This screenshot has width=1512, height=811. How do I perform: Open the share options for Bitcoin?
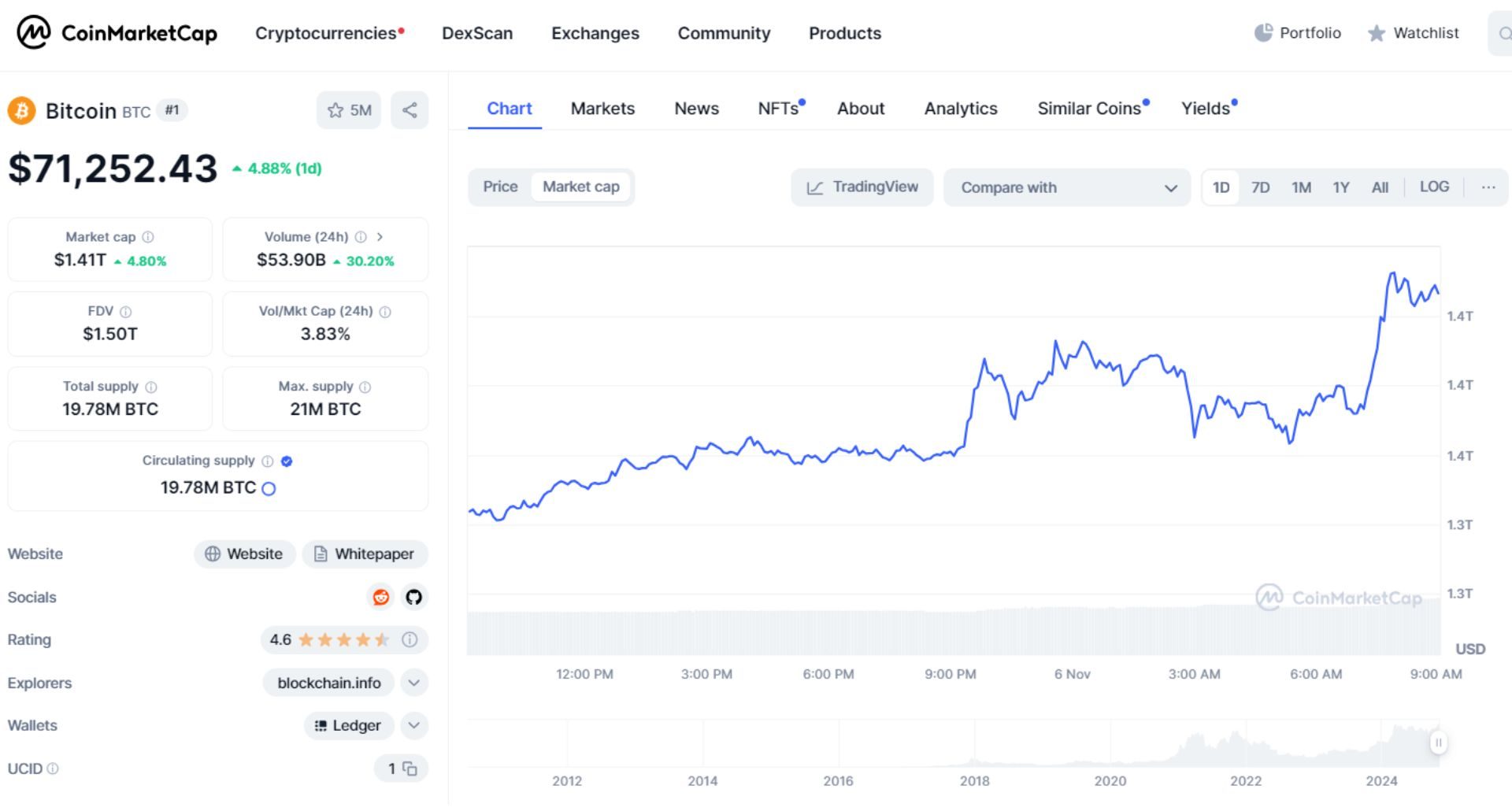[x=409, y=110]
